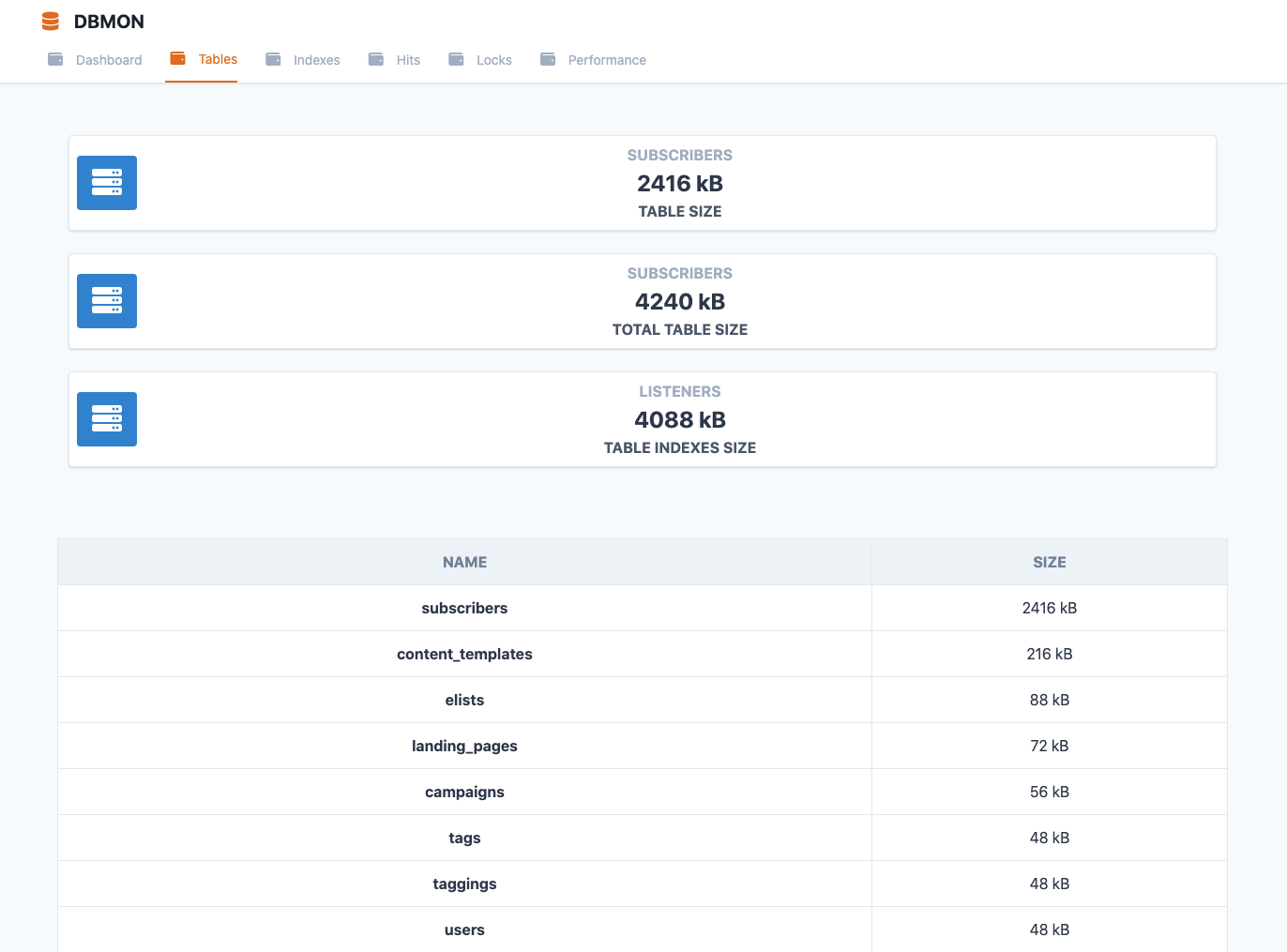Click the Dashboard window icon
Screen dimensions: 1287x952
tap(56, 58)
